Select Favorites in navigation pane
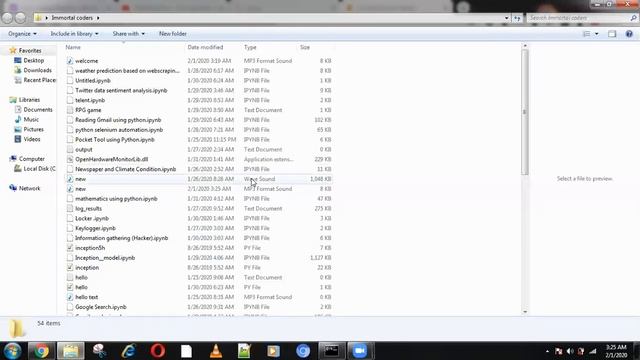 30,51
